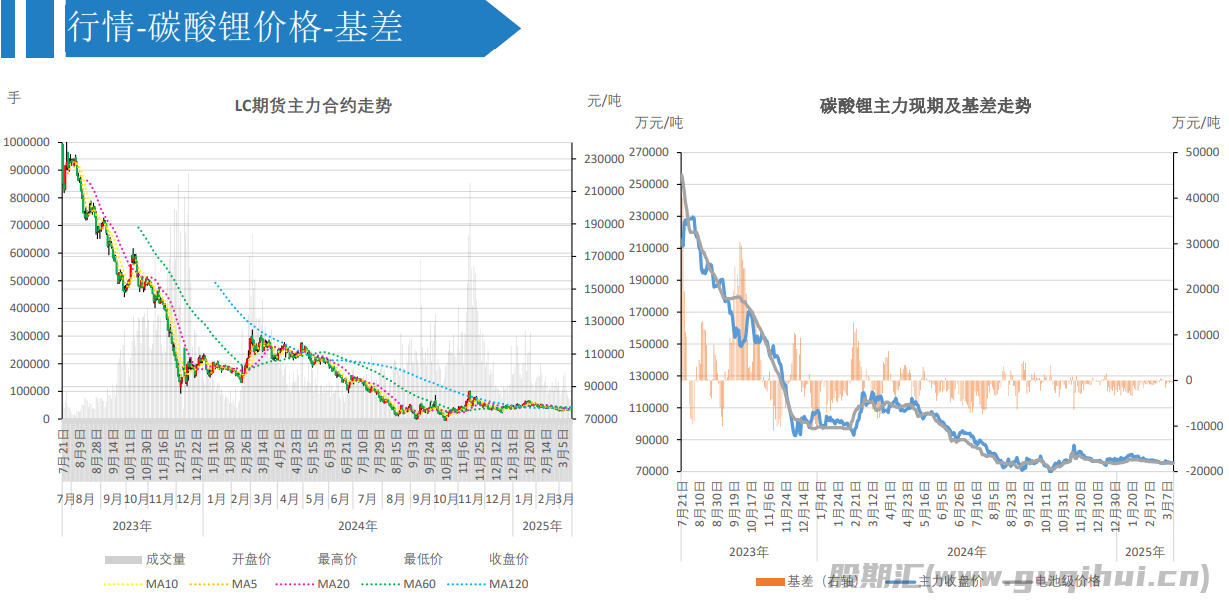The height and width of the screenshot is (608, 1229).
Task: Select the 成交量 gray legend marker
Action: (123, 559)
